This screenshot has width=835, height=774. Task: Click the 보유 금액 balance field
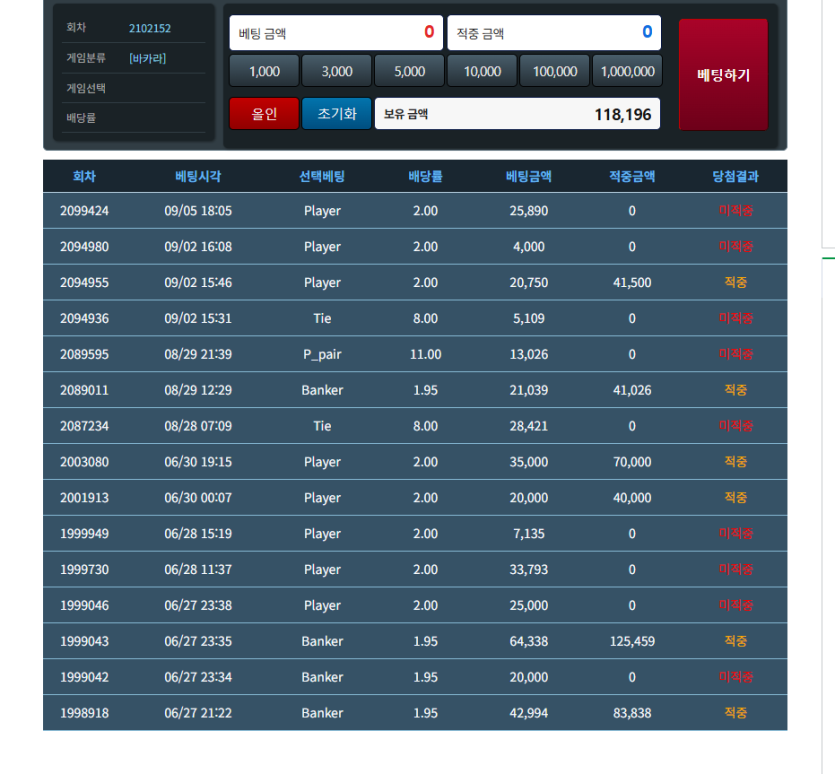coord(517,113)
